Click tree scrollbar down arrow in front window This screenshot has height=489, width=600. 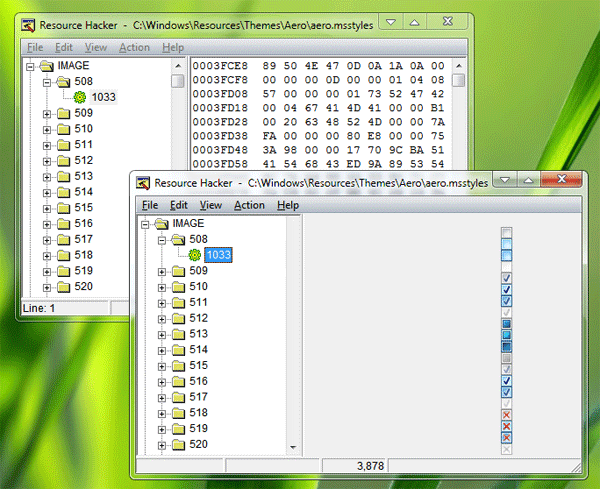pyautogui.click(x=293, y=447)
